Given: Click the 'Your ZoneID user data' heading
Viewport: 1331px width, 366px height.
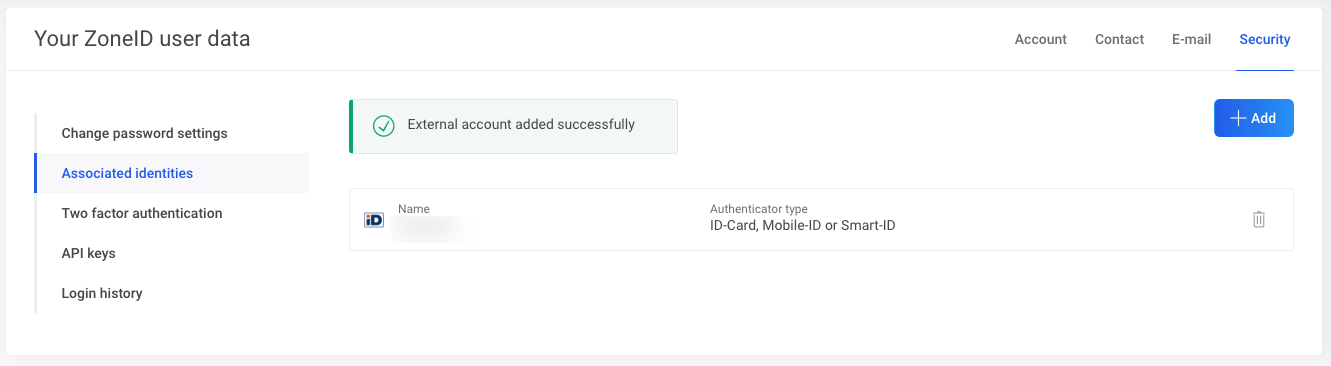Looking at the screenshot, I should tap(142, 39).
